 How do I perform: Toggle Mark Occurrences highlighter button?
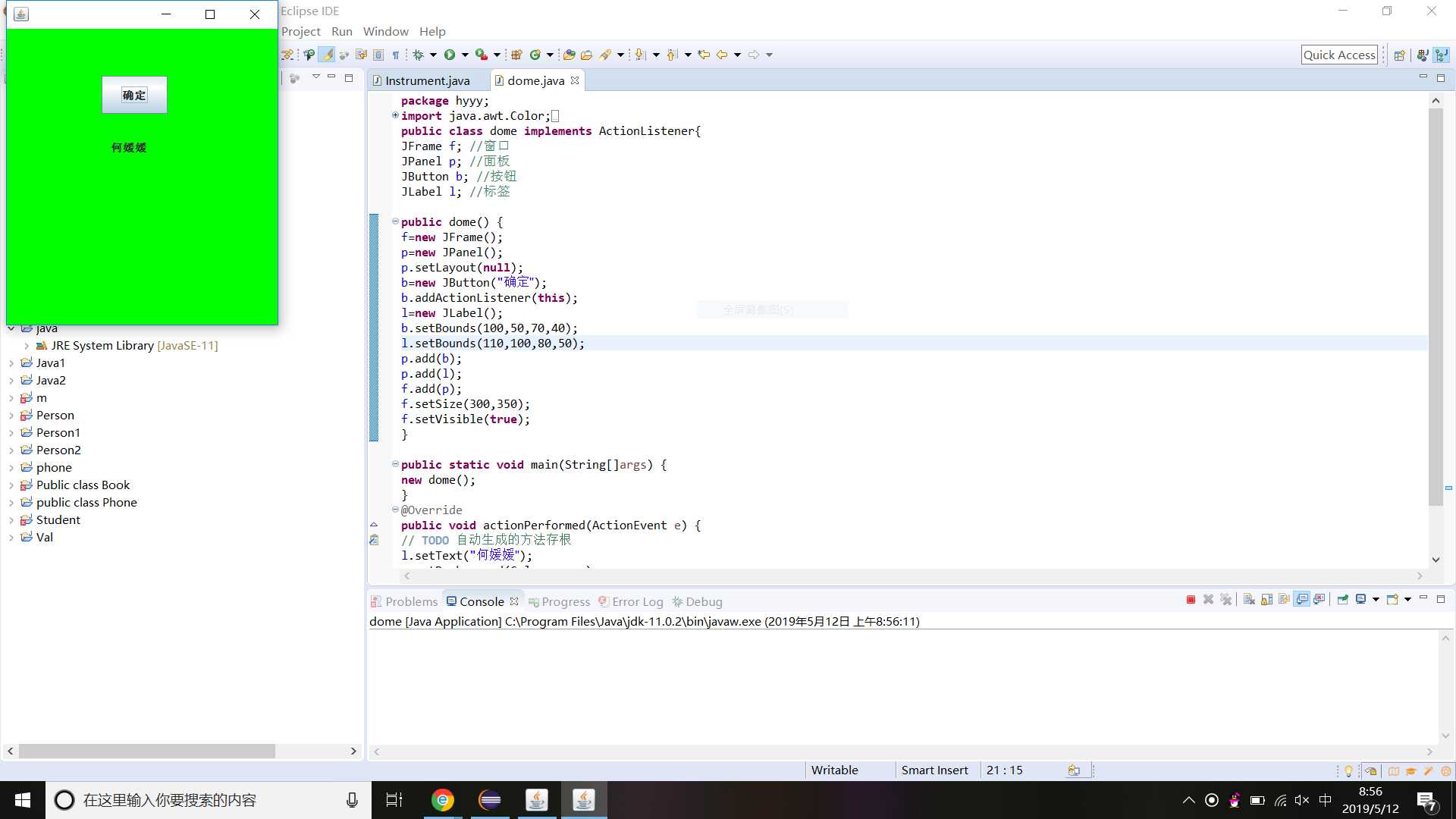(x=327, y=55)
